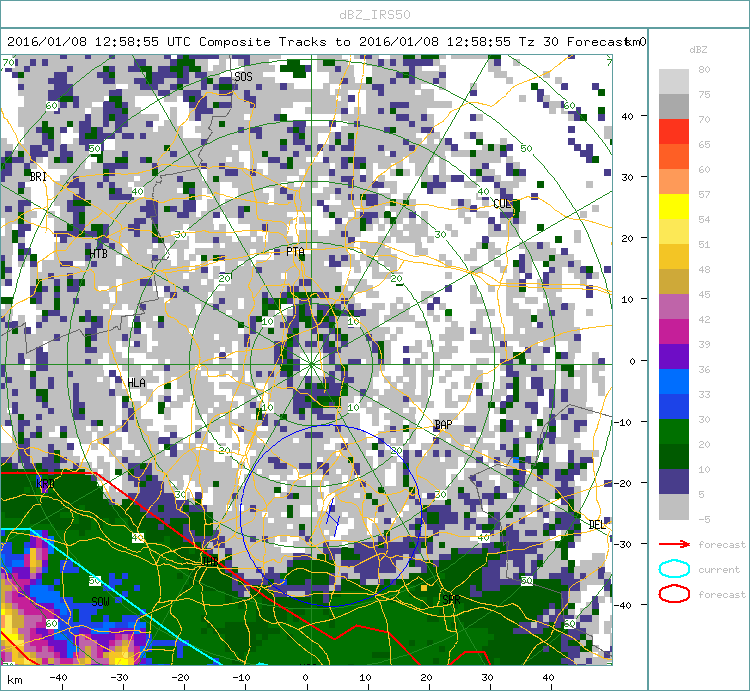Click the DEL station label

tap(596, 525)
